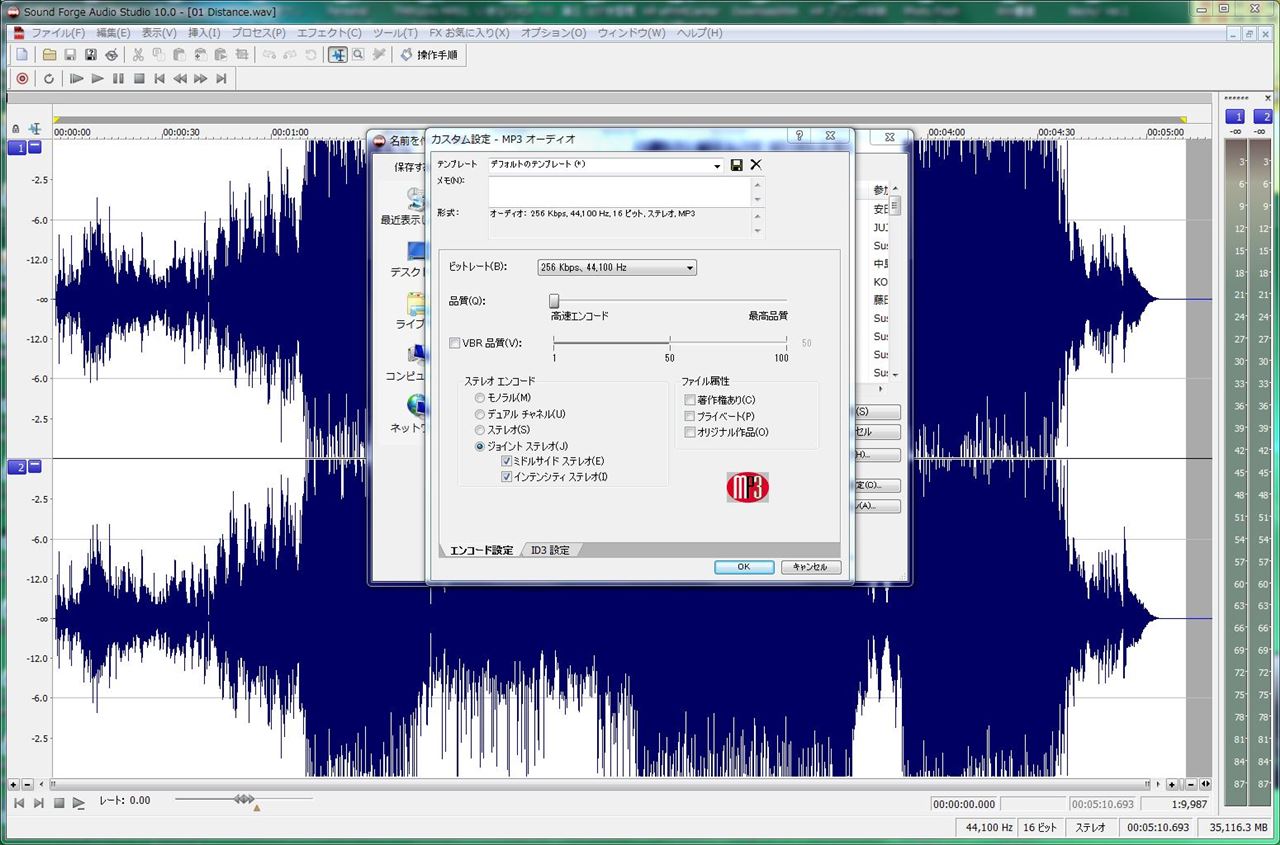Select the デュアル チャネル(U) radio button
The width and height of the screenshot is (1280, 845).
[x=480, y=414]
